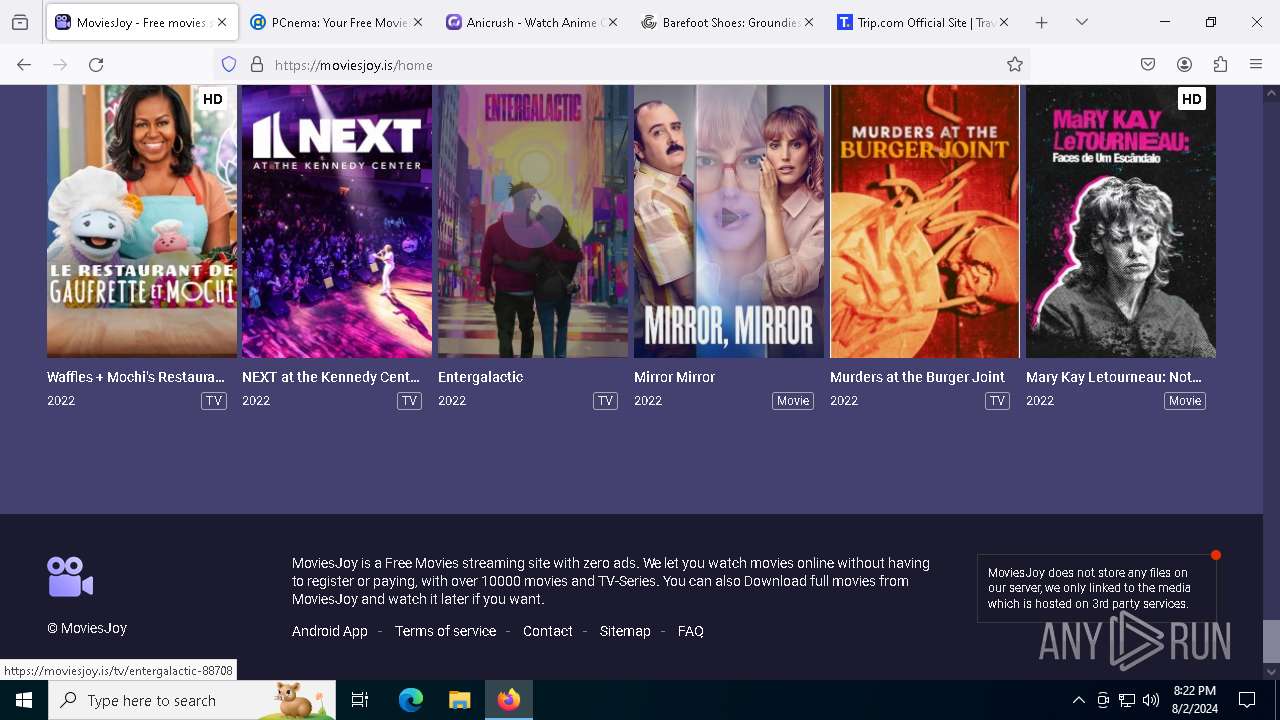Click the taskbar search box
Image resolution: width=1280 pixels, height=720 pixels.
(192, 700)
